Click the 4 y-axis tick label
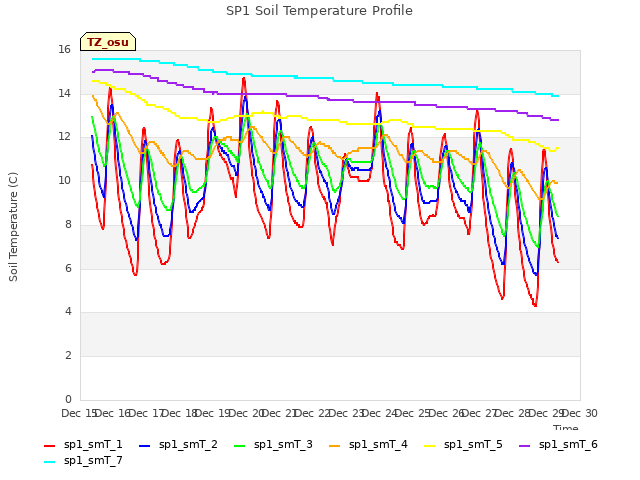Viewport: 640px width, 480px height. coord(68,312)
